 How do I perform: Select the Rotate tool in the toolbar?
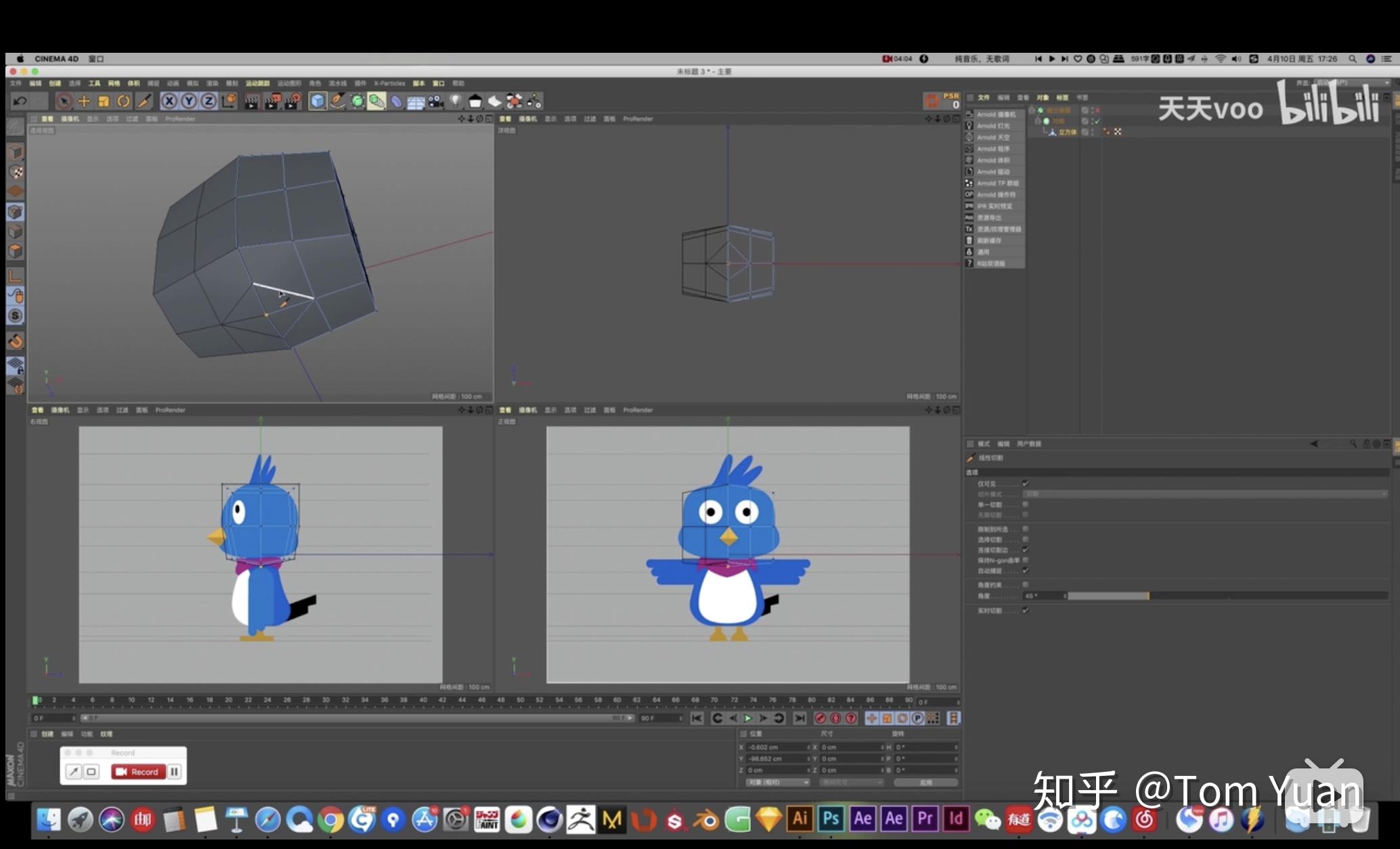coord(123,102)
